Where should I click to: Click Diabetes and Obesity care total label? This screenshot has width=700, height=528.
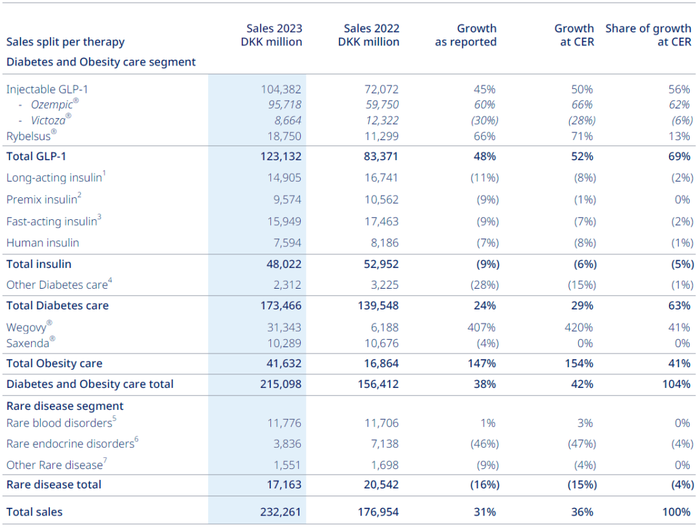(x=90, y=384)
